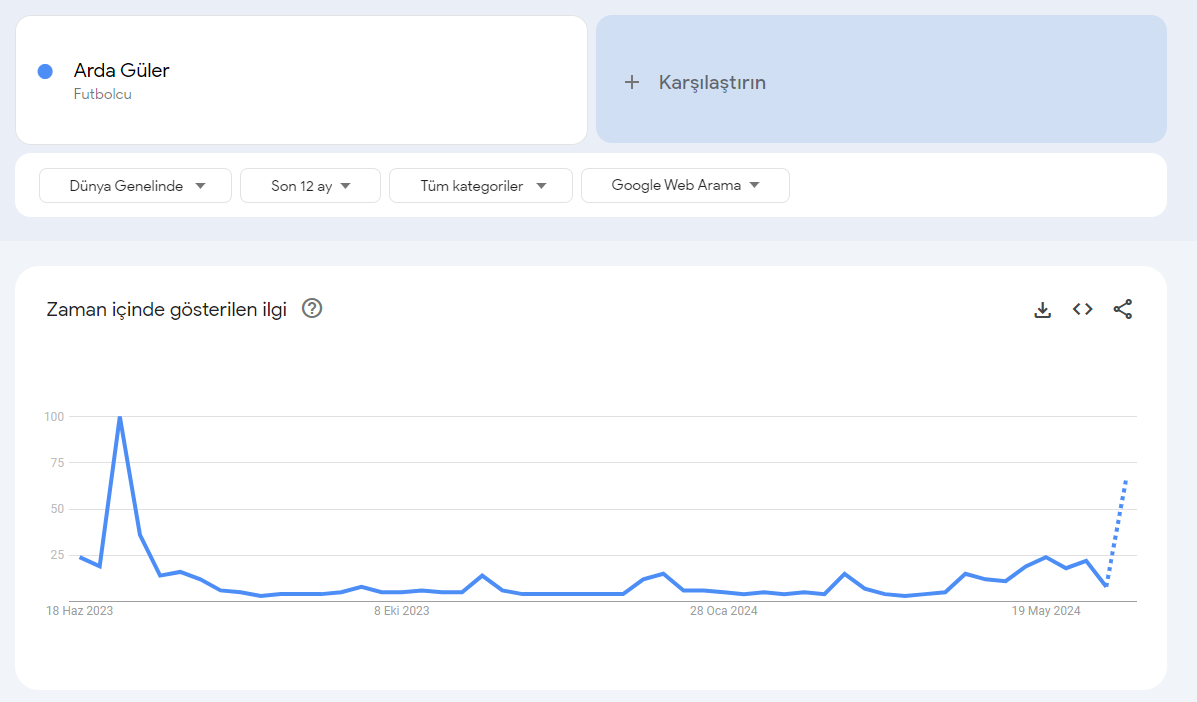Image resolution: width=1197 pixels, height=702 pixels.
Task: Open the Dünya Genelinde region dropdown
Action: [136, 185]
